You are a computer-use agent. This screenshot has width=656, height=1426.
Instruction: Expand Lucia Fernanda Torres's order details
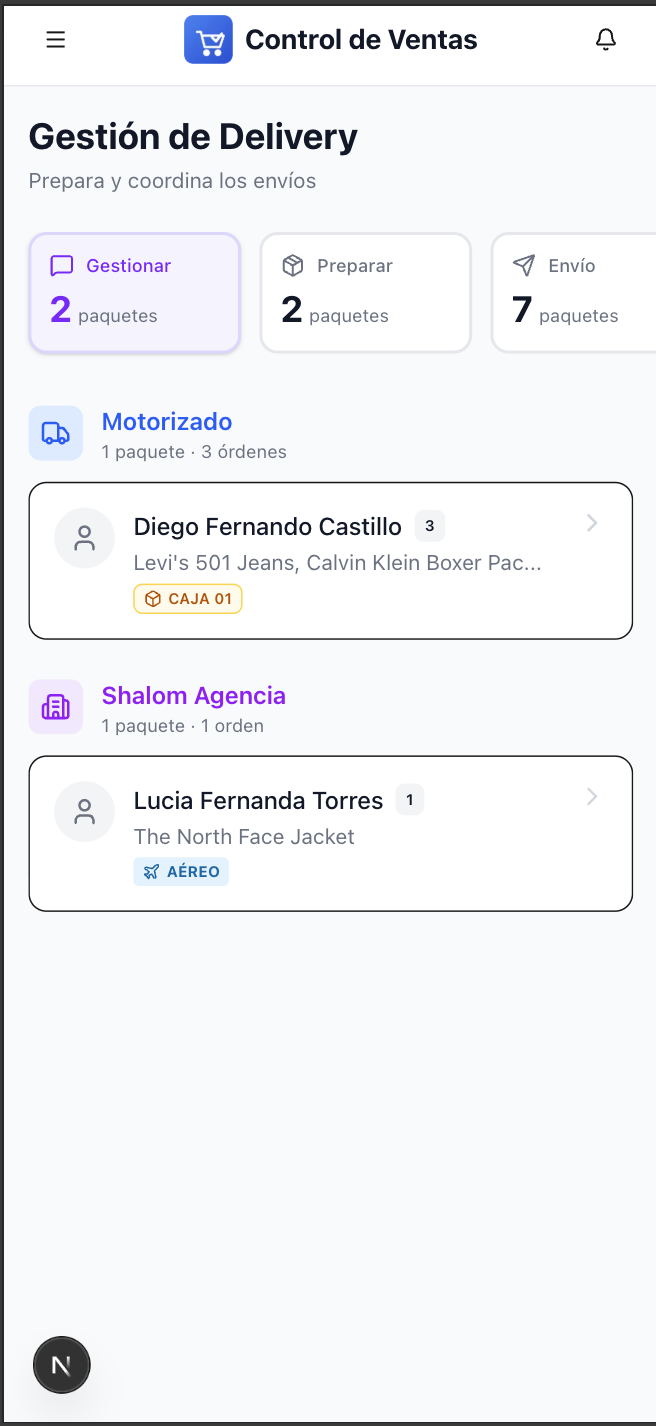591,796
